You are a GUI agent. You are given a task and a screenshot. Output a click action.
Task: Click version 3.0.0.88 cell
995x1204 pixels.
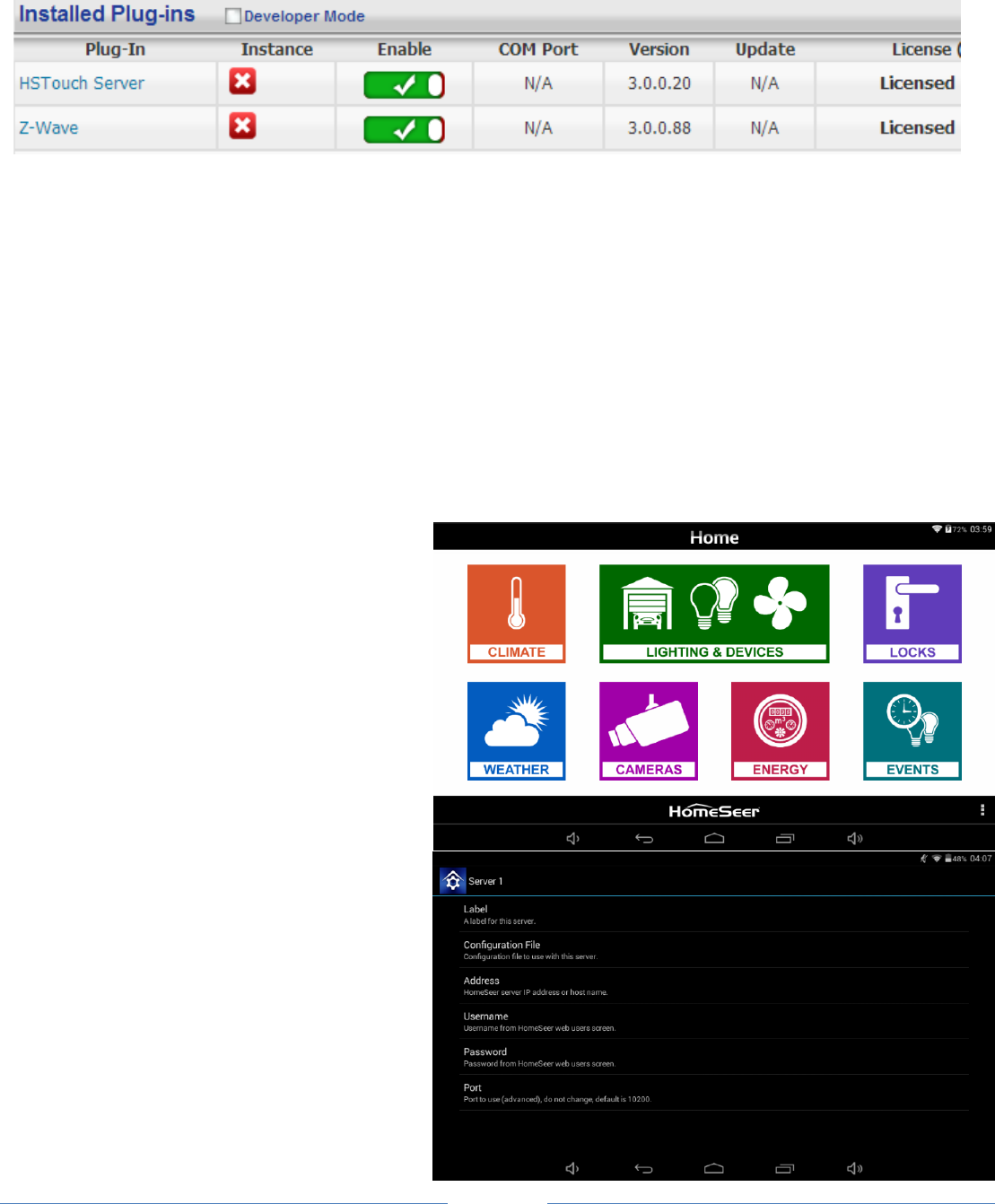pos(659,128)
